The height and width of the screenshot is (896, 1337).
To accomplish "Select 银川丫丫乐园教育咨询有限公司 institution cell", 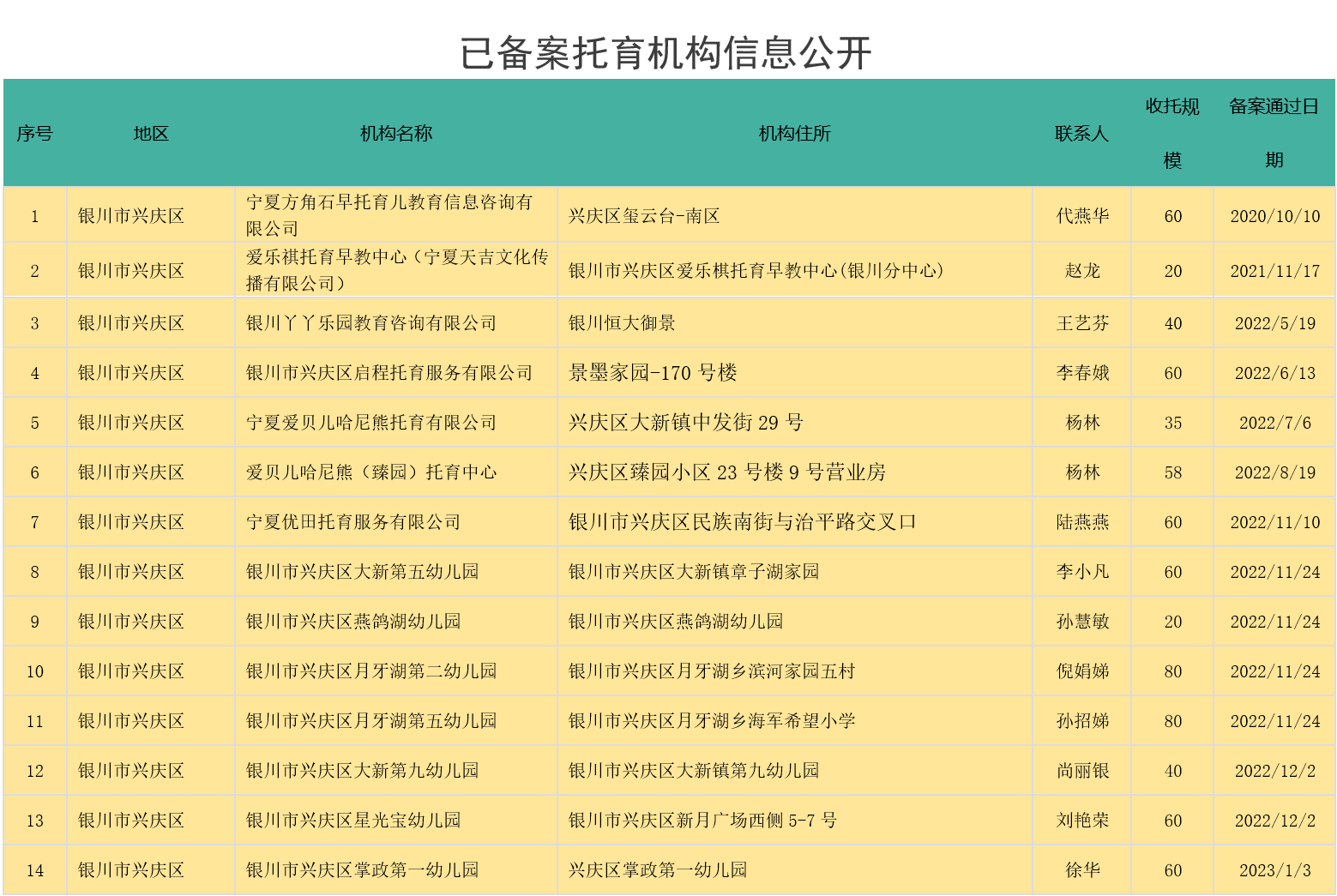I will (x=371, y=323).
